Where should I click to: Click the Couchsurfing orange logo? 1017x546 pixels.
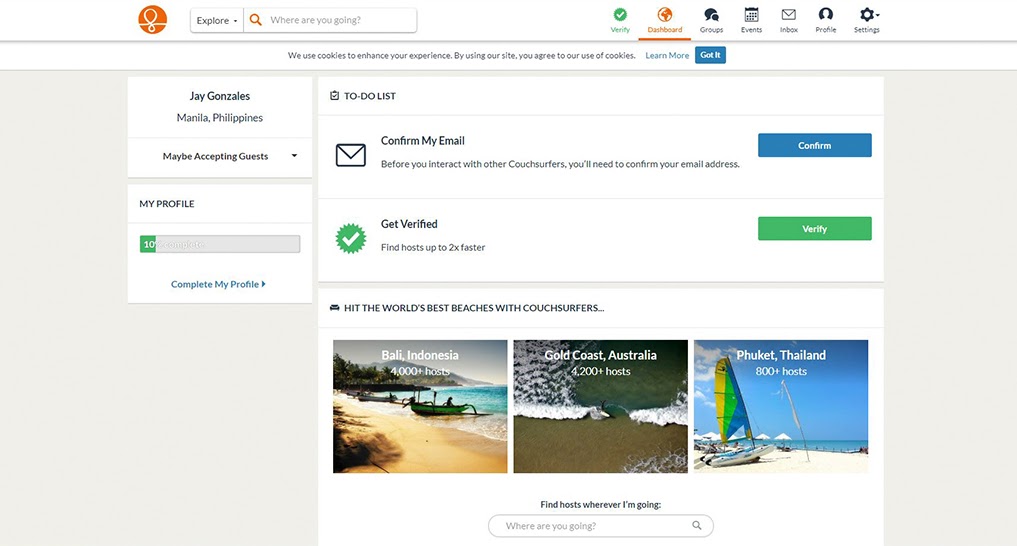(152, 19)
